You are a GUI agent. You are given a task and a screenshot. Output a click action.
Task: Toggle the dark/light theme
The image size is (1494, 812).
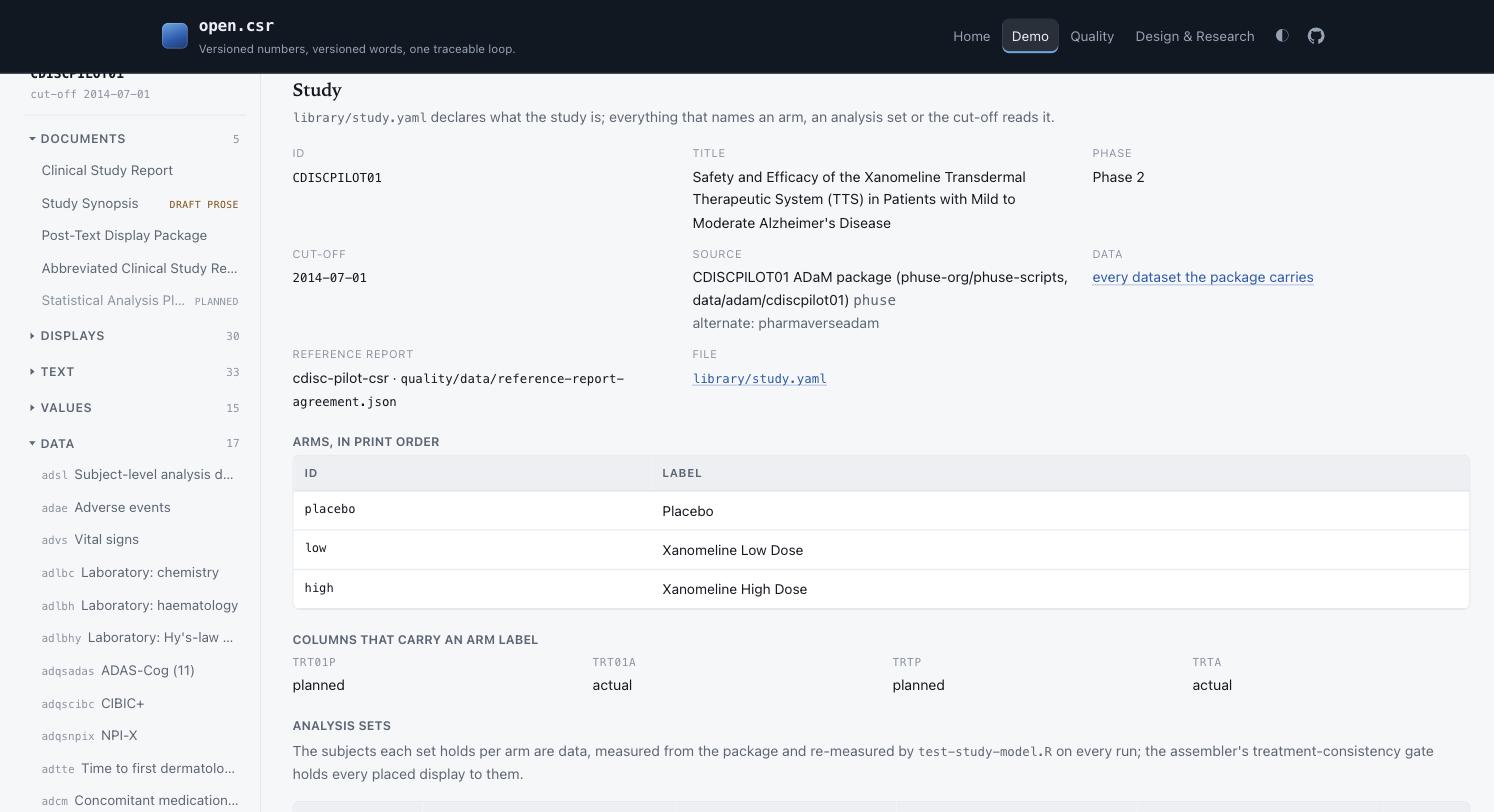tap(1282, 36)
